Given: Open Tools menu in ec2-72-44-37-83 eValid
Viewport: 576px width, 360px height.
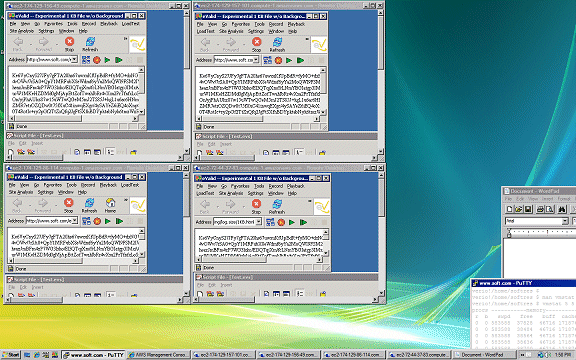Looking at the screenshot, I should pos(259,186).
